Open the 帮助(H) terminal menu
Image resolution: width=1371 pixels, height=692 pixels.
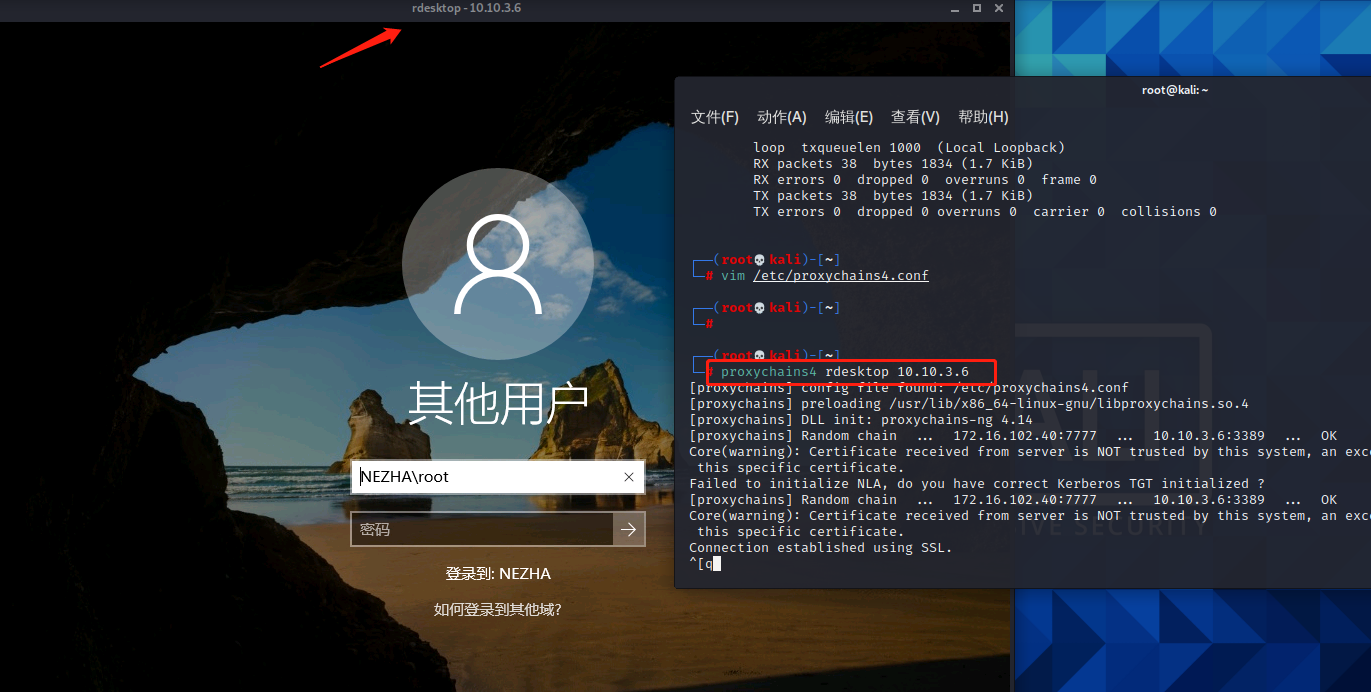(983, 117)
